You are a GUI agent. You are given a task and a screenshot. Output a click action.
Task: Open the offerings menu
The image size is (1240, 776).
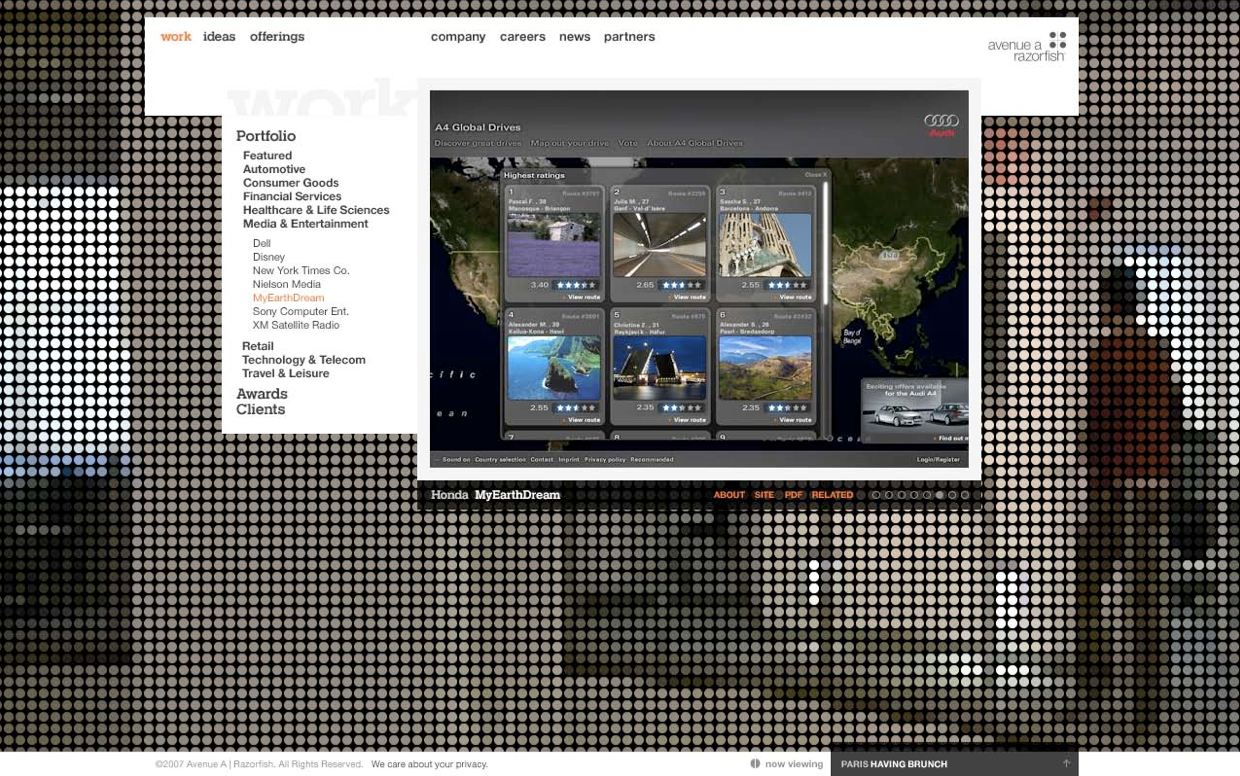click(x=277, y=37)
